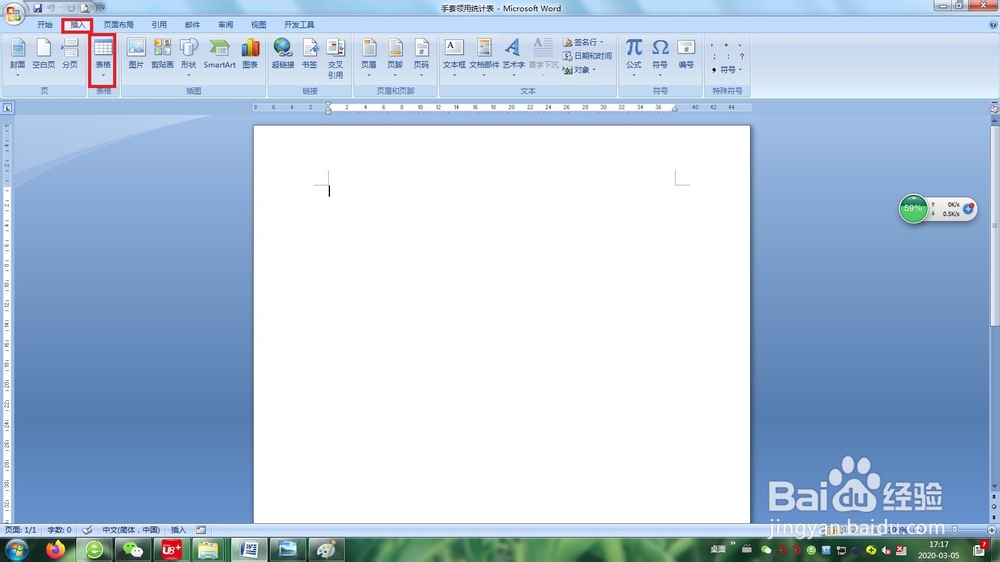Screen dimensions: 1000x562
Task: Insert a cross-reference (交叉引用)
Action: [x=335, y=59]
